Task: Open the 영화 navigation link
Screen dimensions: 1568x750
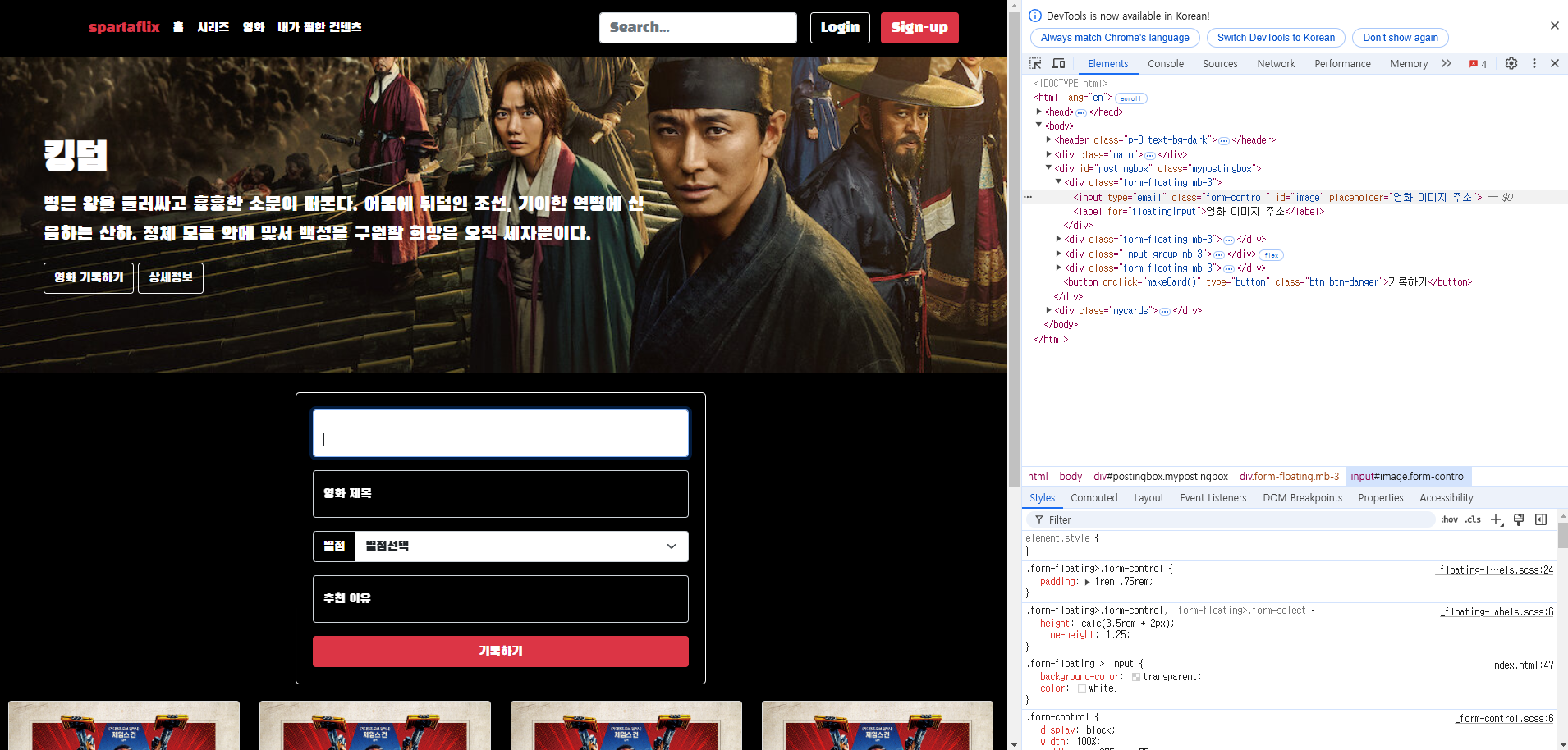Action: coord(254,27)
